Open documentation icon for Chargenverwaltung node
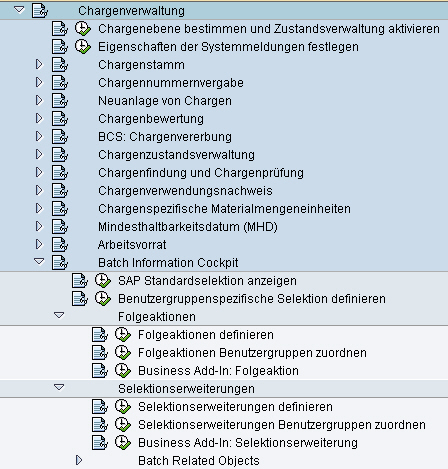Screen dimensions: 448x469 tap(40, 10)
